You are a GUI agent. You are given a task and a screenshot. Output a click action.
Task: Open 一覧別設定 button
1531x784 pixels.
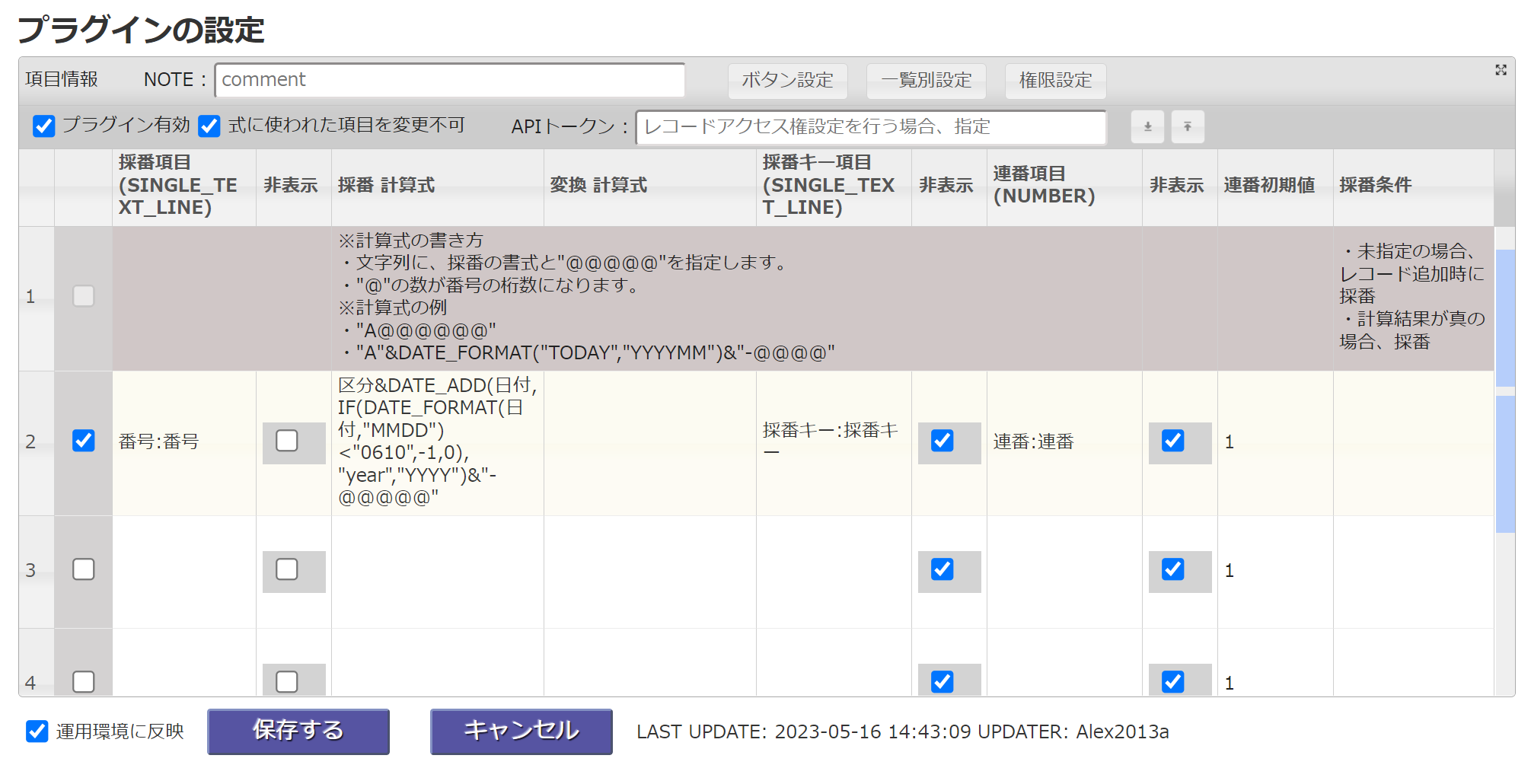click(927, 81)
